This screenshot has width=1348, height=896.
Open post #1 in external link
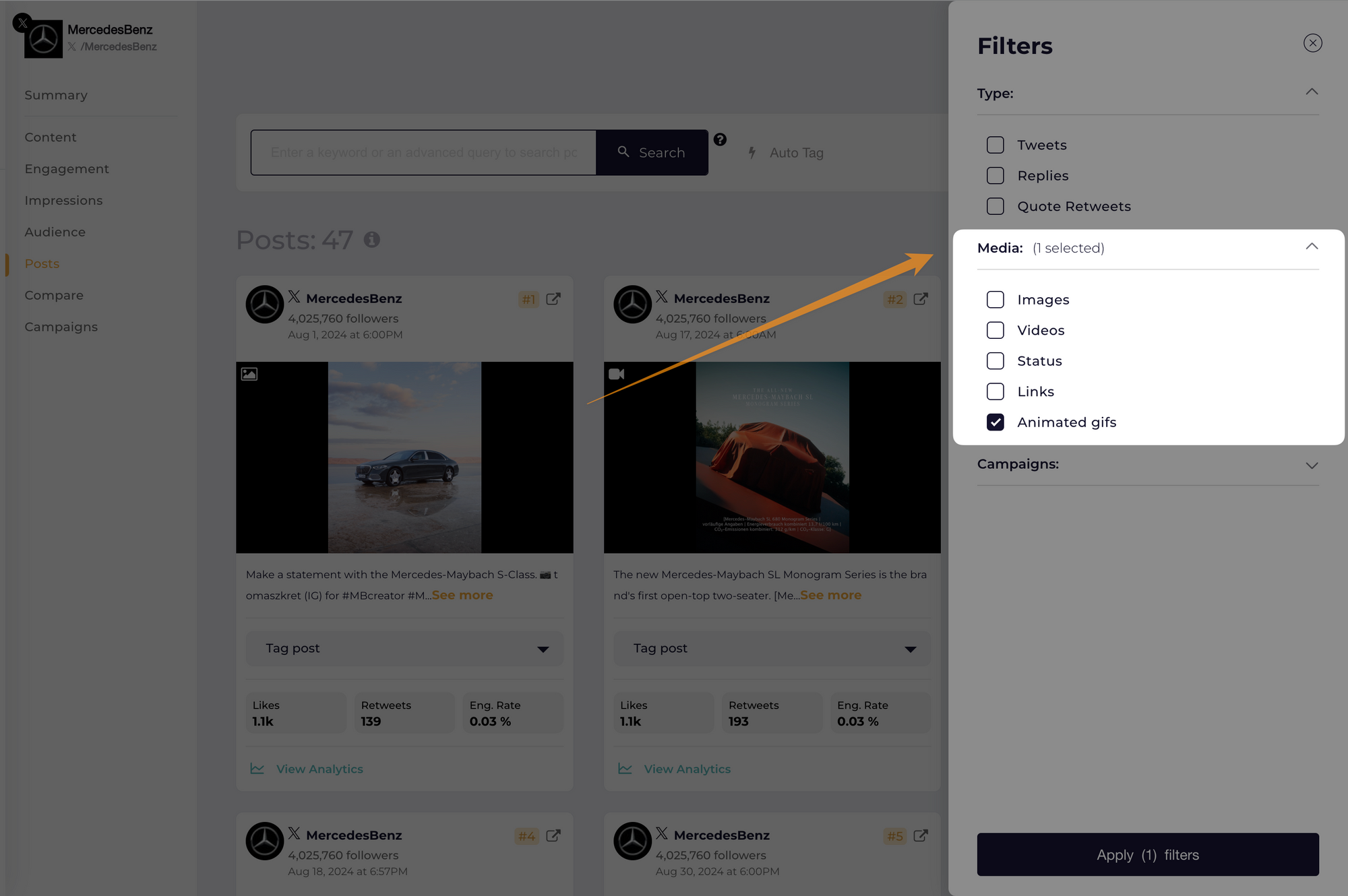(x=553, y=299)
